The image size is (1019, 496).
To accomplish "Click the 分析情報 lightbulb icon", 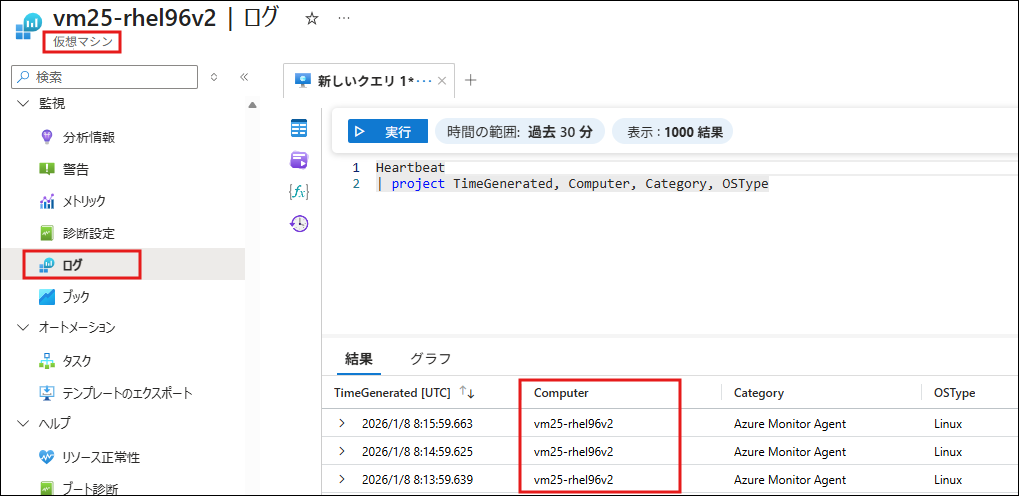I will point(46,137).
